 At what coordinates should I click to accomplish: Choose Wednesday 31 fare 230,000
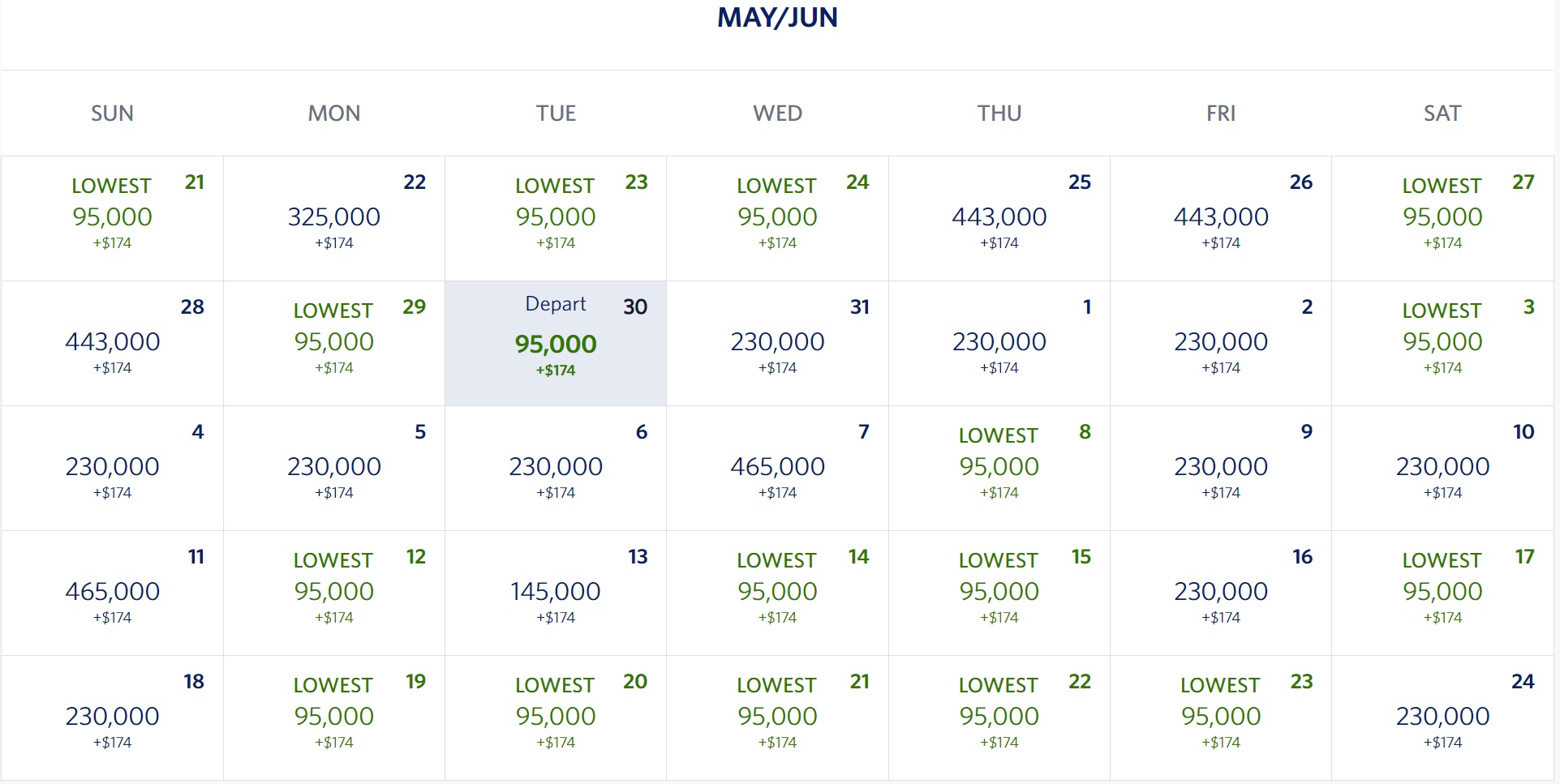pos(777,344)
